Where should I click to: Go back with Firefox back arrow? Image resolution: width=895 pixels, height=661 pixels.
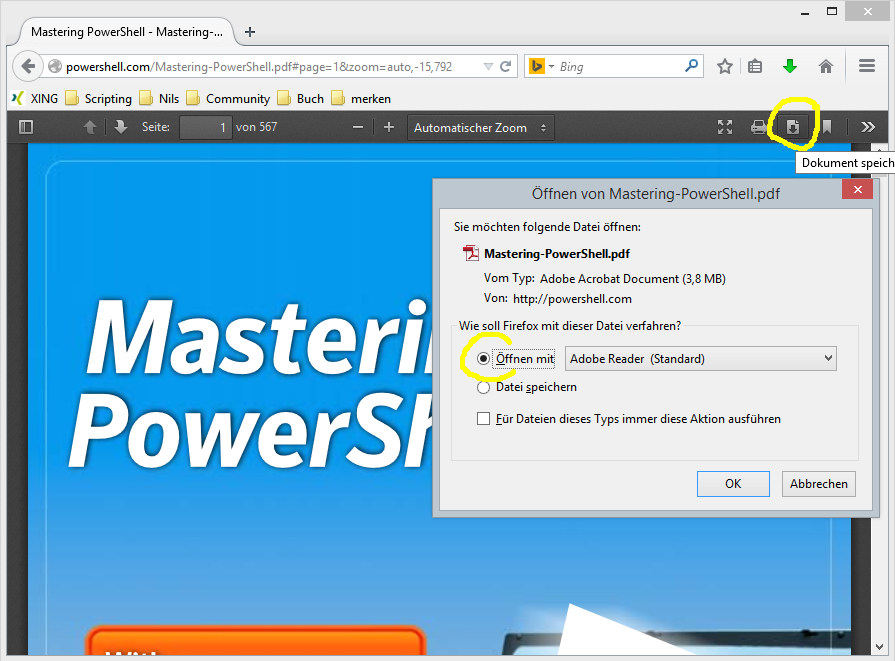pos(27,67)
